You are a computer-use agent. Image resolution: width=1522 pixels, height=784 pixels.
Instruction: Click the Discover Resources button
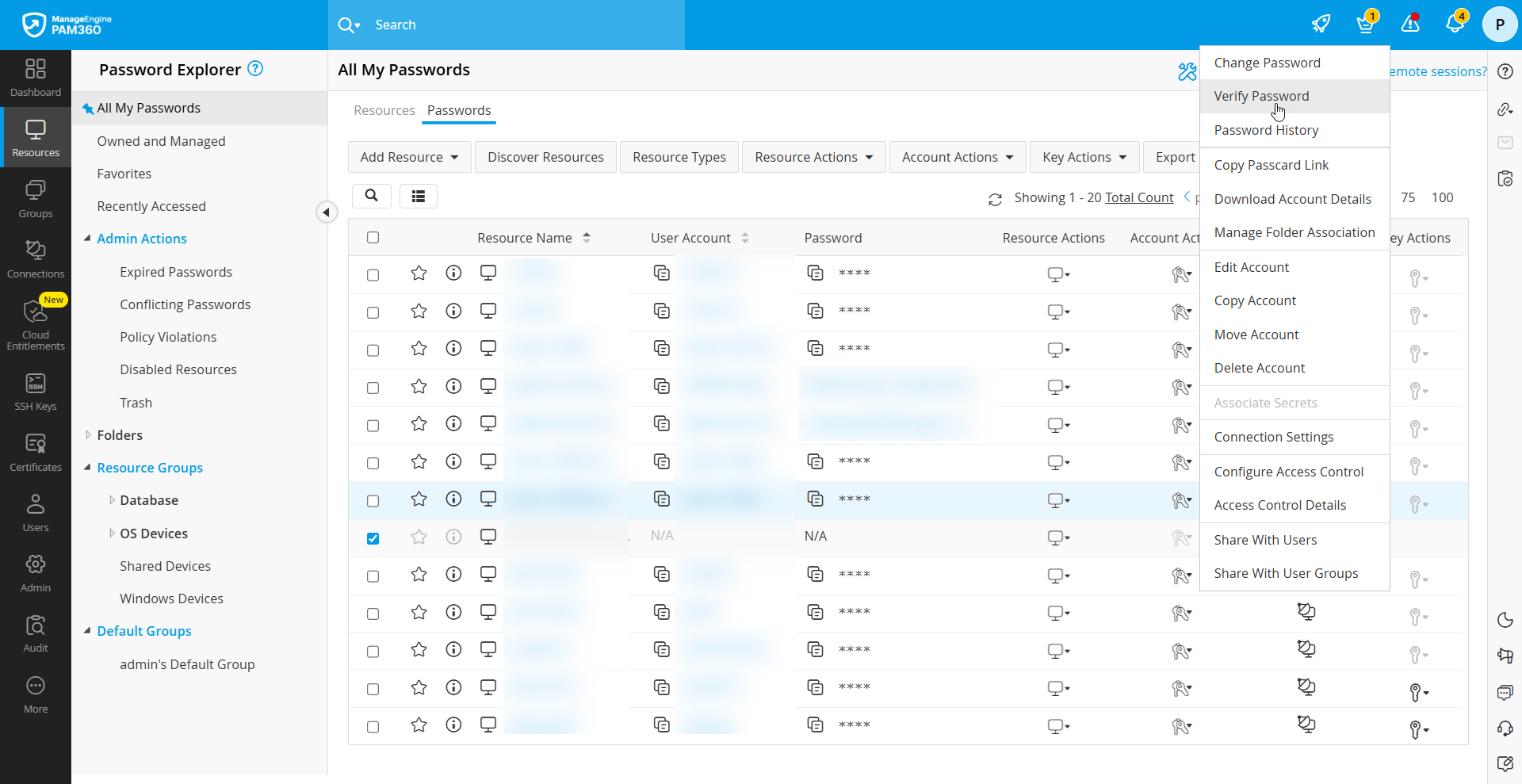pos(545,156)
